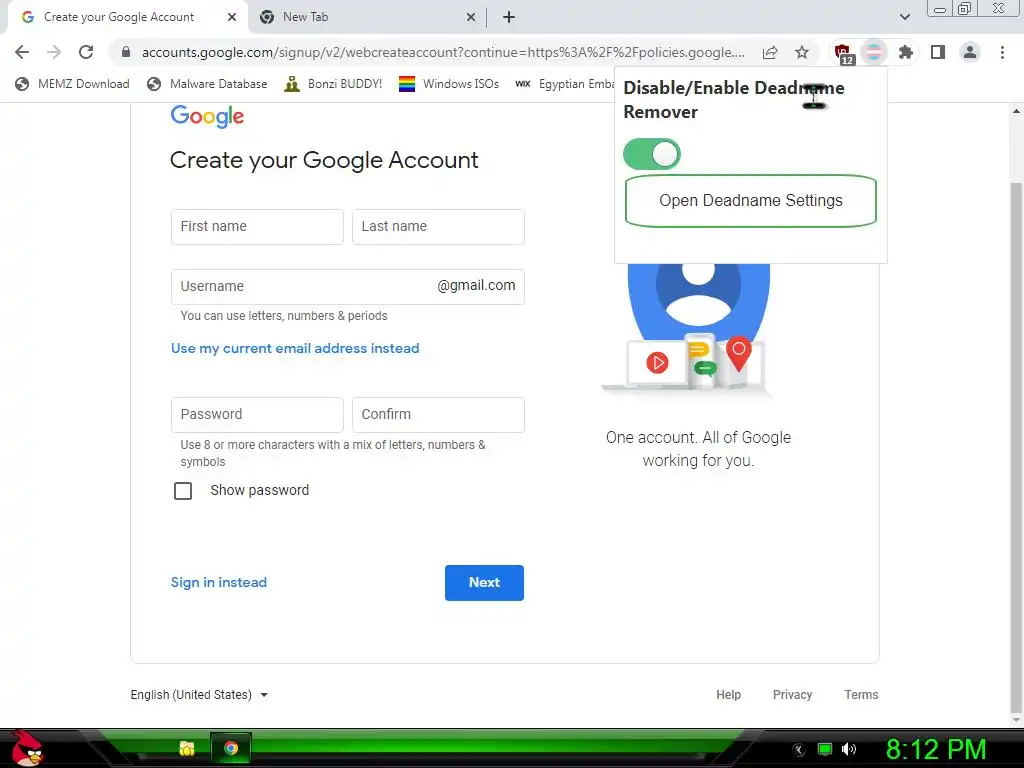Screen dimensions: 1024x768
Task: Click the forward navigation arrow
Action: [54, 52]
